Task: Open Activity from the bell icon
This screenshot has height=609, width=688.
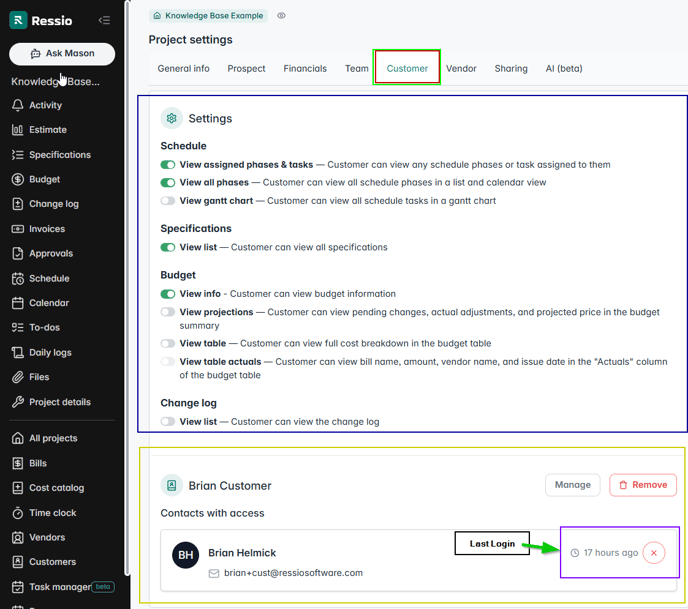Action: pyautogui.click(x=18, y=105)
